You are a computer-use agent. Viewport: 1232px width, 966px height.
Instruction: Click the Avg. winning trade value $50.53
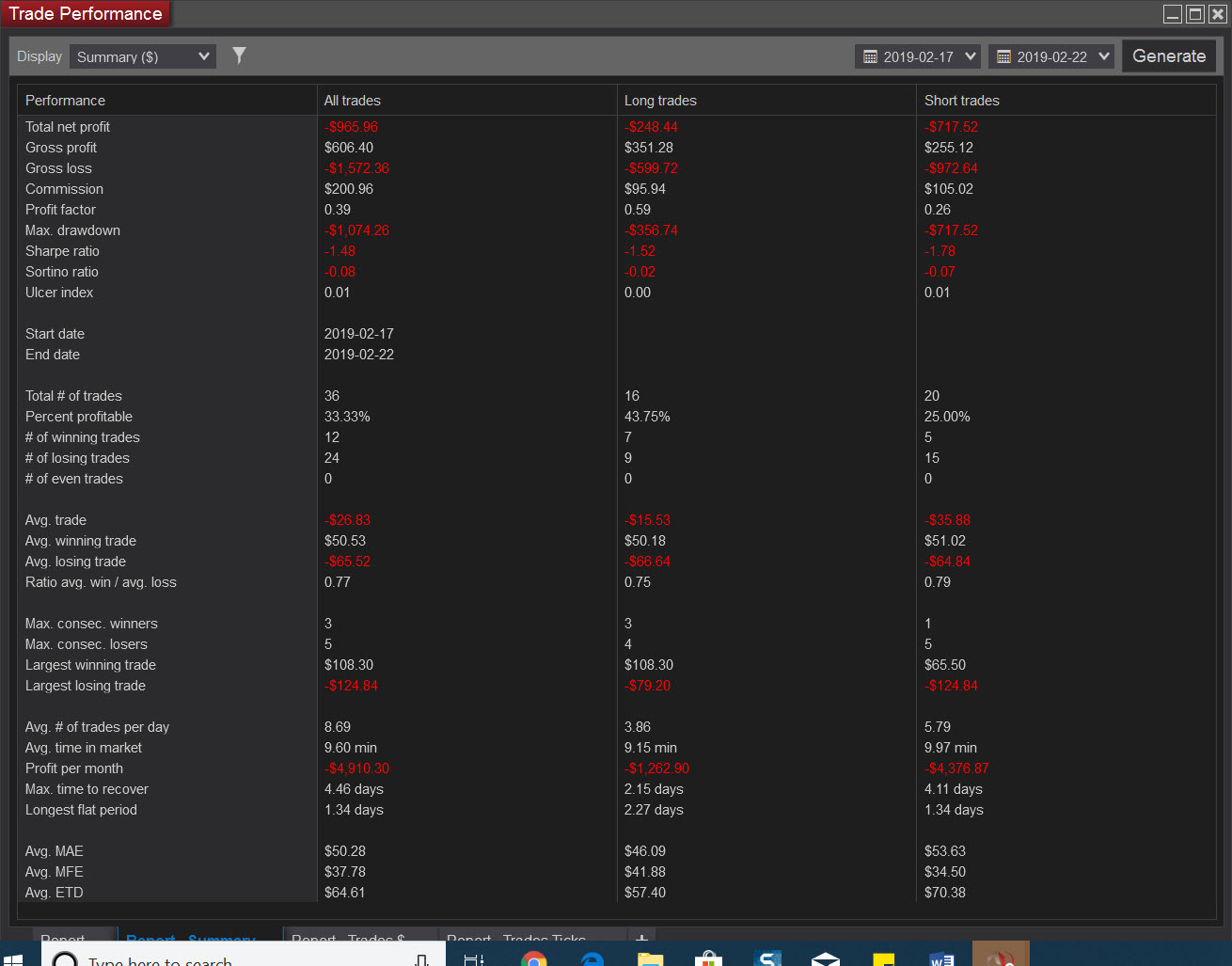click(x=345, y=541)
